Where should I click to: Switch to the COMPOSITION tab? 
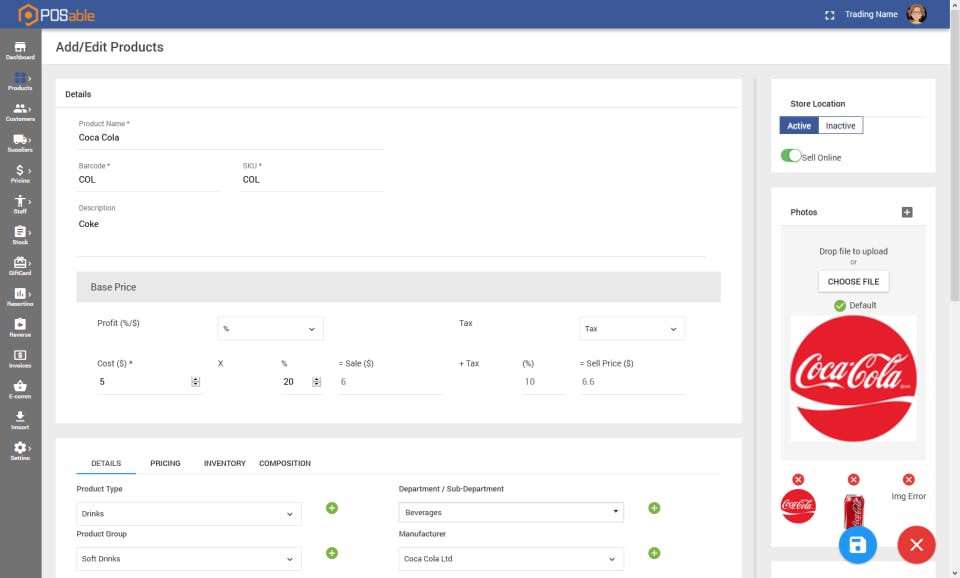tap(285, 463)
